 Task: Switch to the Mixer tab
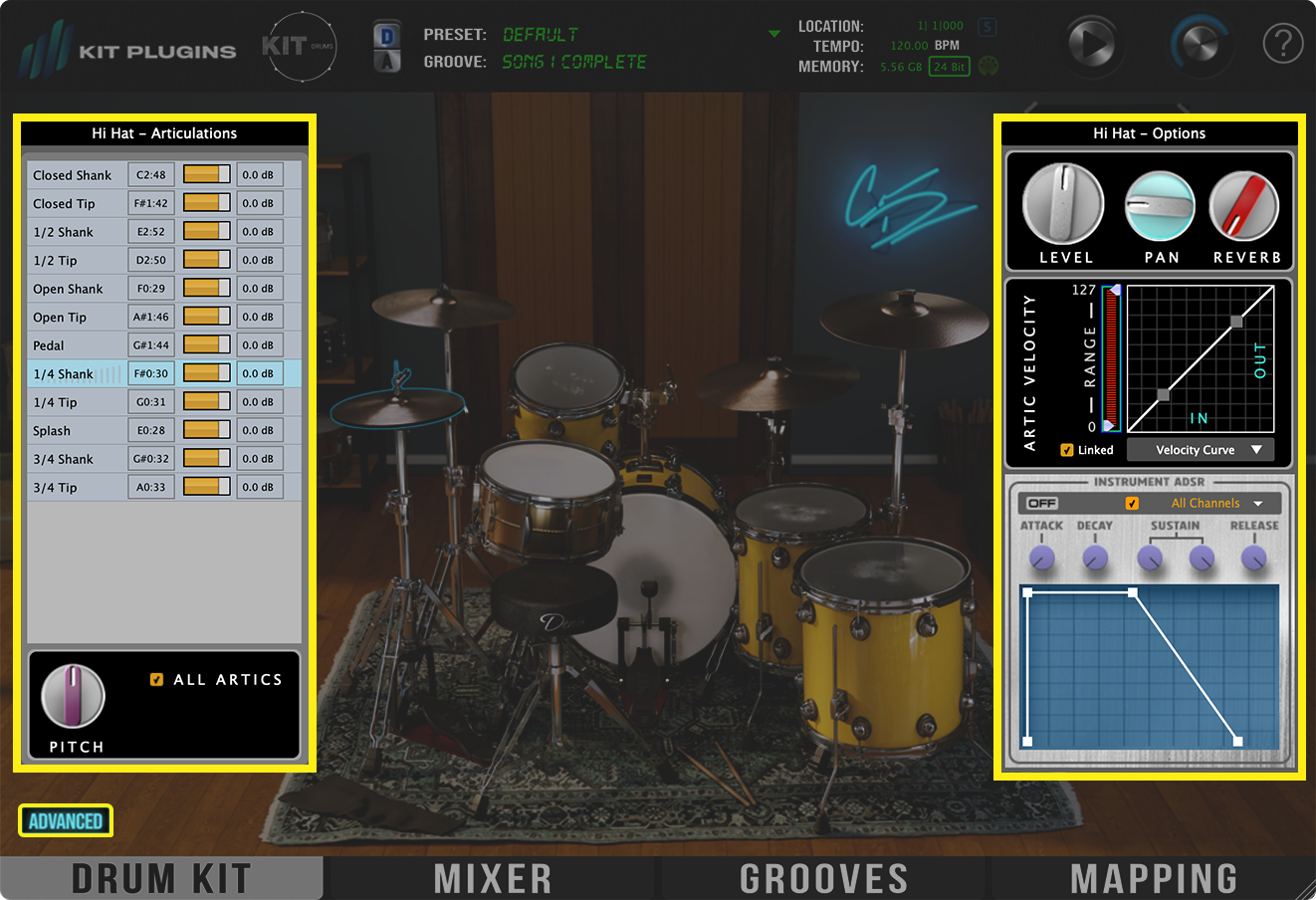click(x=493, y=878)
